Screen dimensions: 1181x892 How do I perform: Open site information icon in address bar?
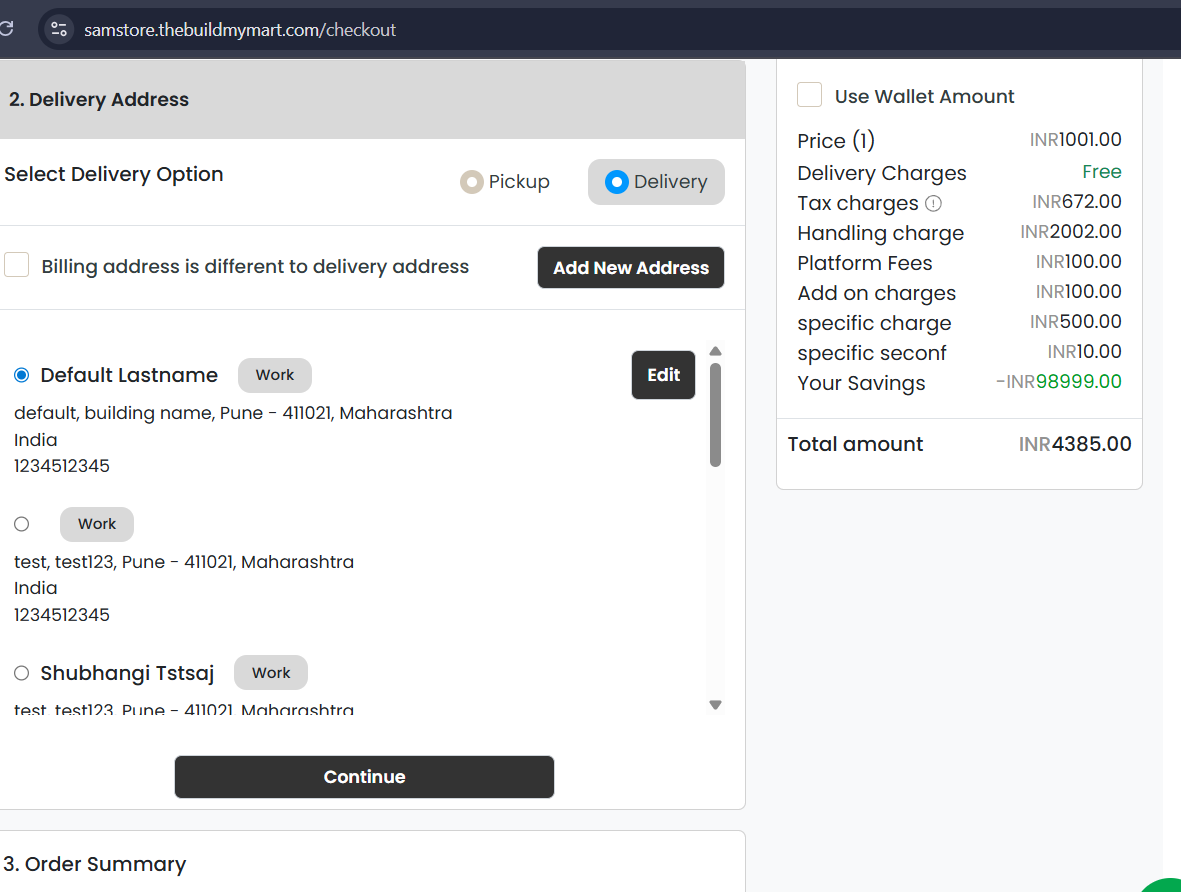click(x=59, y=29)
